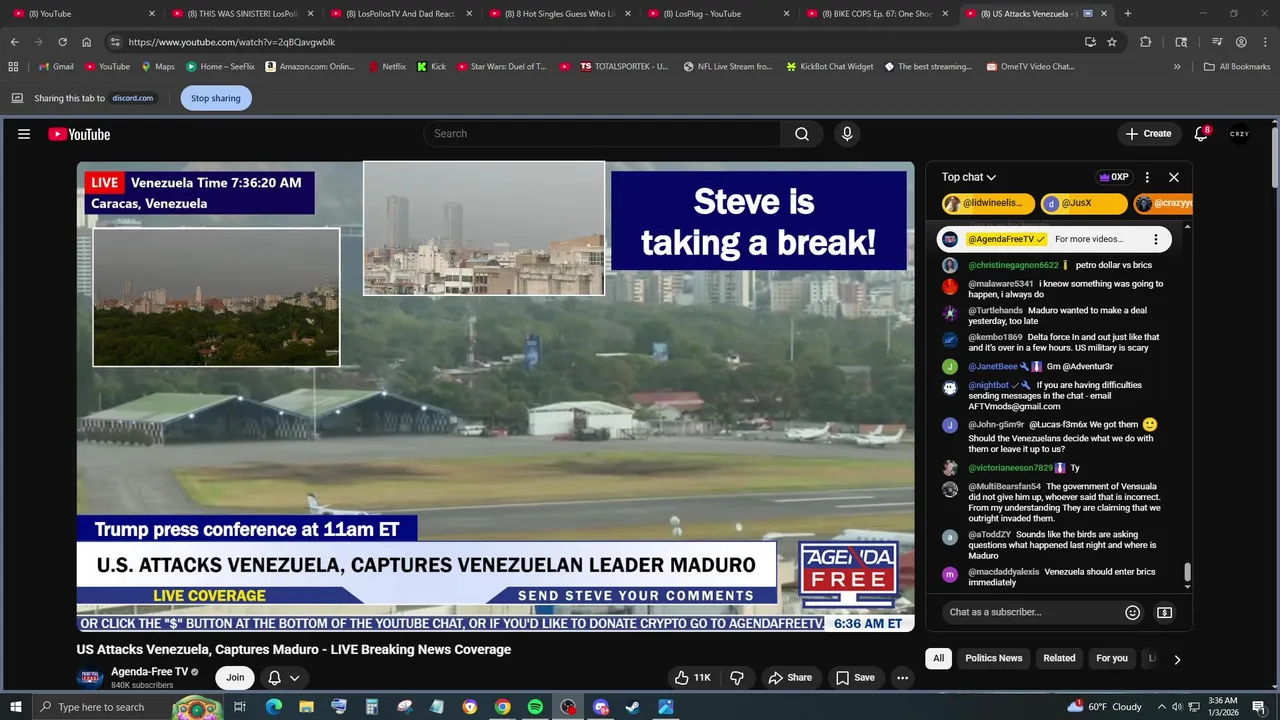Screen dimensions: 1280x720
Task: Open the account avatar menu
Action: click(1239, 134)
